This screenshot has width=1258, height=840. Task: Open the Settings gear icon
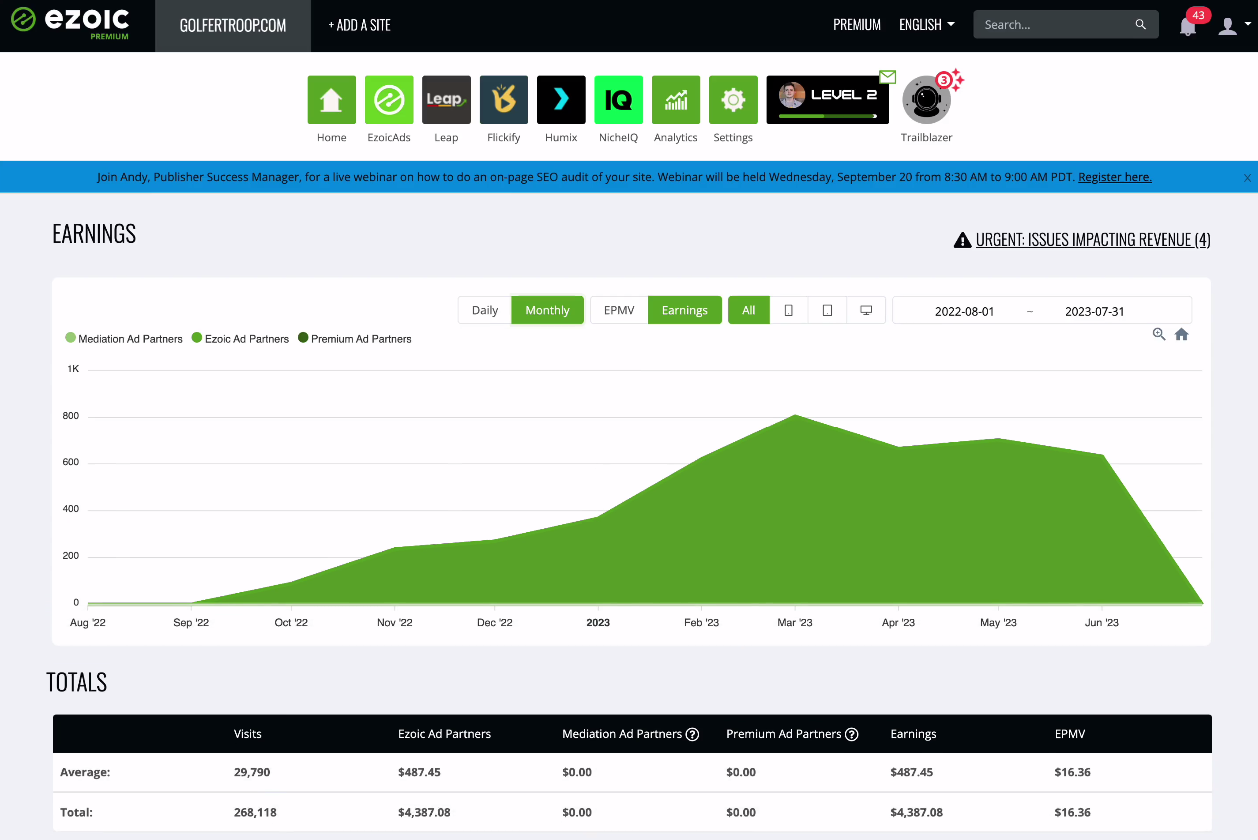(733, 100)
